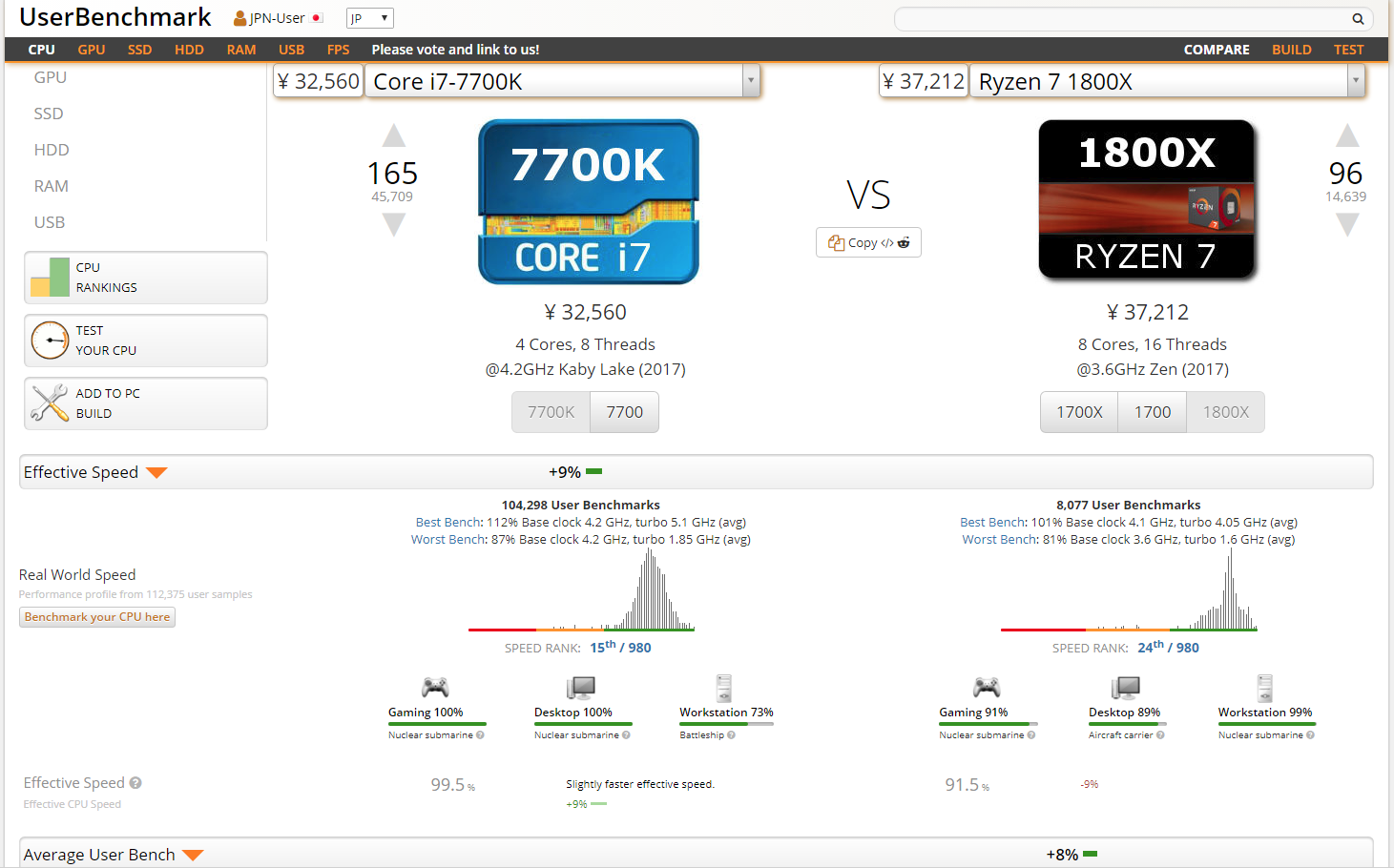Click the UserBenchmark logo
The width and height of the screenshot is (1394, 868).
[115, 17]
